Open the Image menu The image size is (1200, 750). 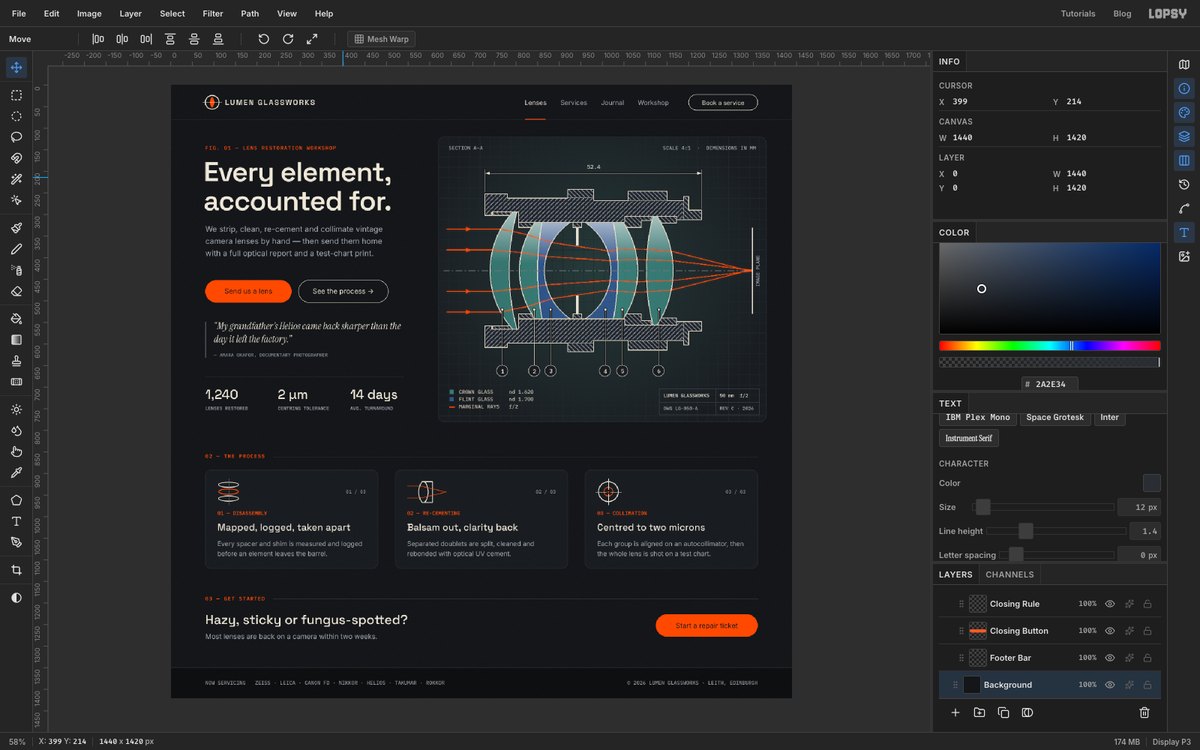pyautogui.click(x=89, y=14)
